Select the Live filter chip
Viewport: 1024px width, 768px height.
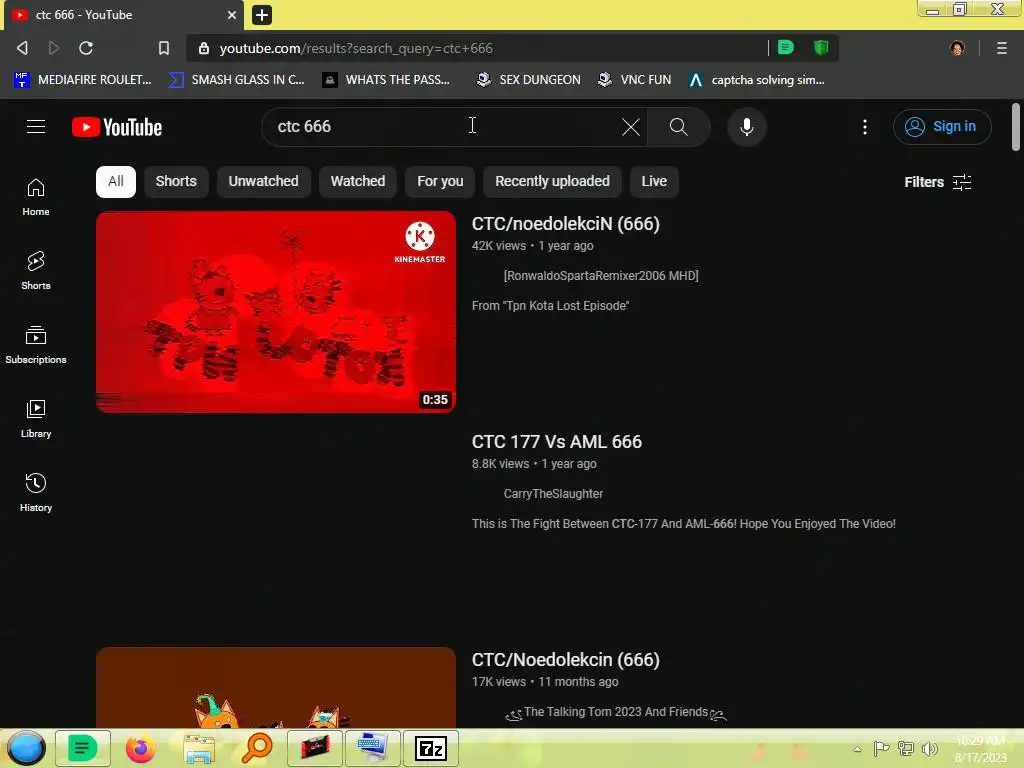pyautogui.click(x=654, y=182)
